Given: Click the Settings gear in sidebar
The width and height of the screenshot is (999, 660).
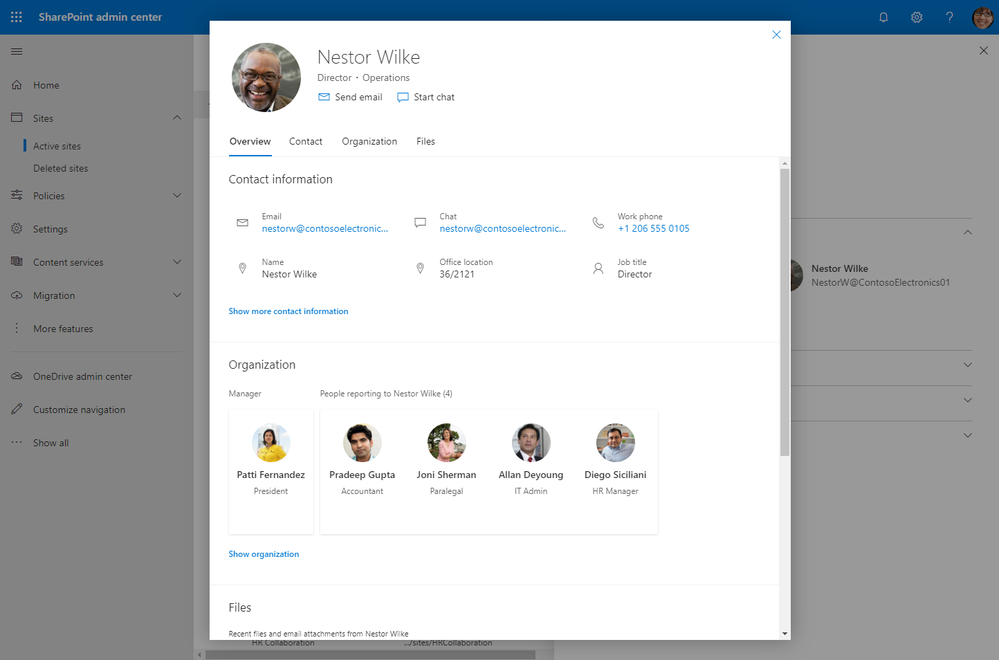Looking at the screenshot, I should pyautogui.click(x=17, y=229).
